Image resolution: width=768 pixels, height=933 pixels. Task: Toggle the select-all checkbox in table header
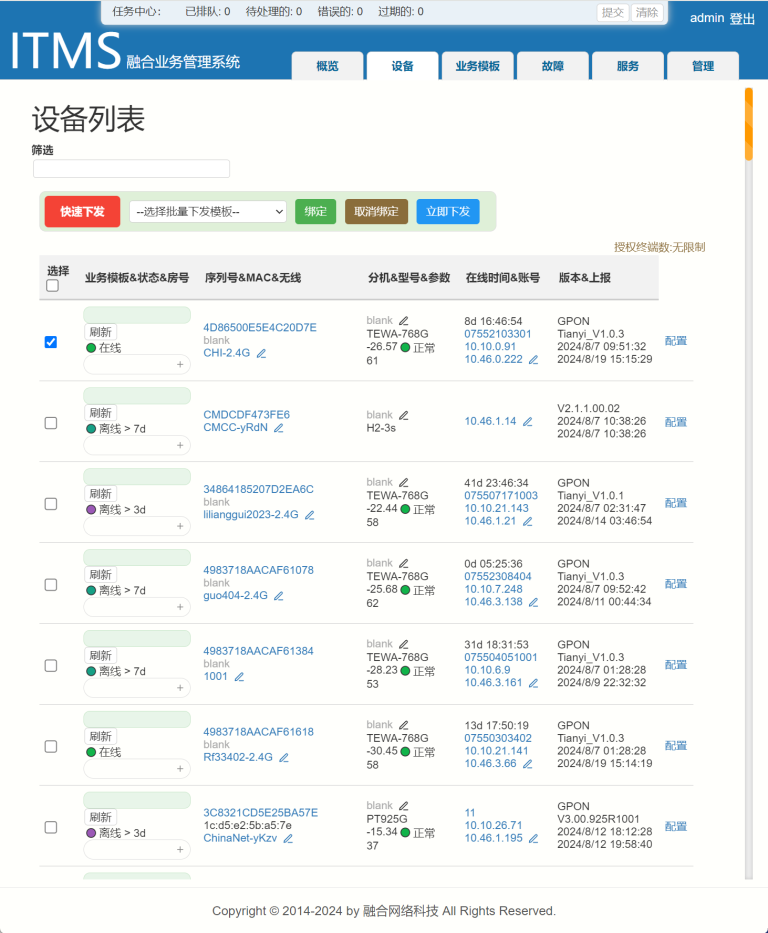point(53,286)
